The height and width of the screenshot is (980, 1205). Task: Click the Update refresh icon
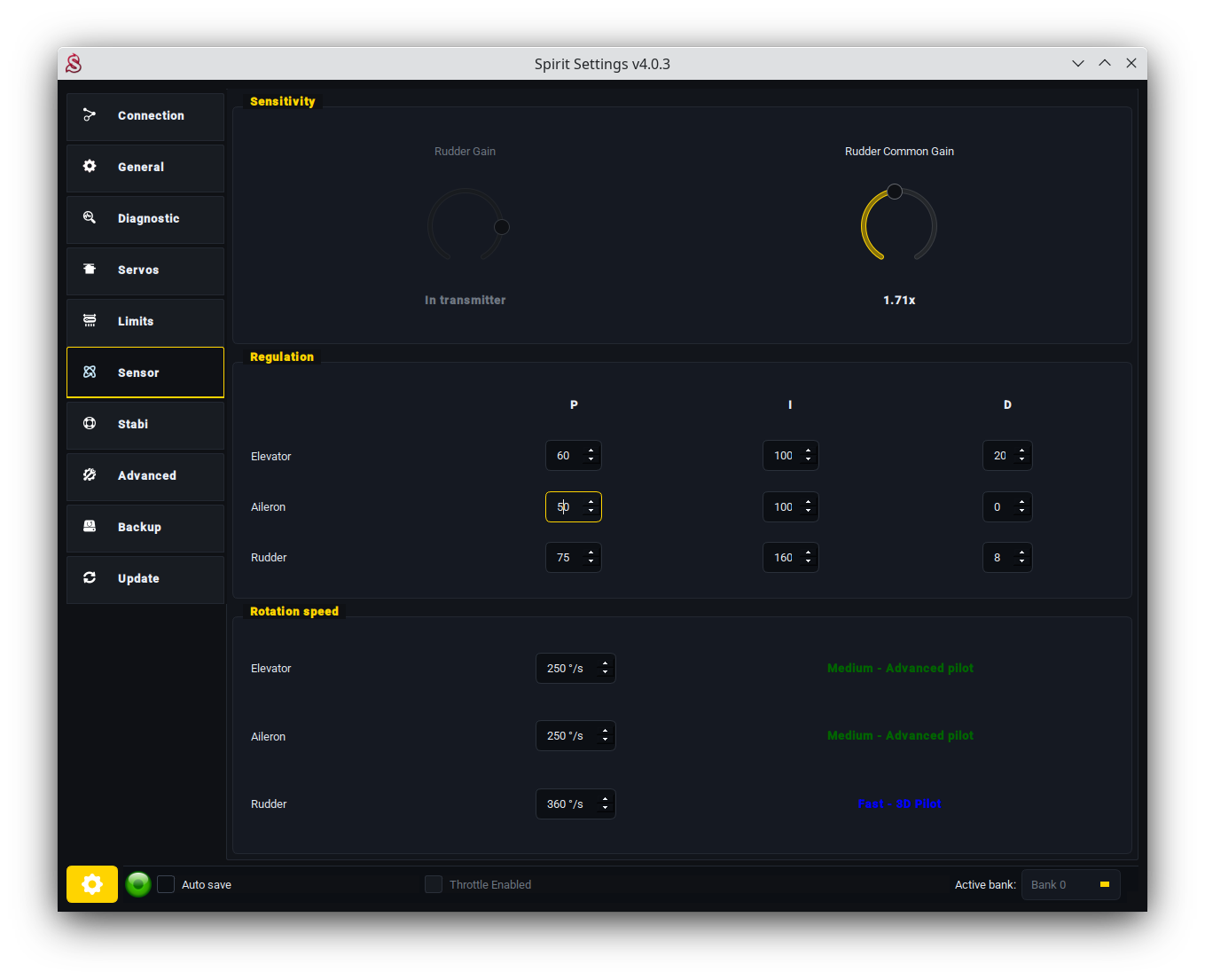(x=90, y=578)
